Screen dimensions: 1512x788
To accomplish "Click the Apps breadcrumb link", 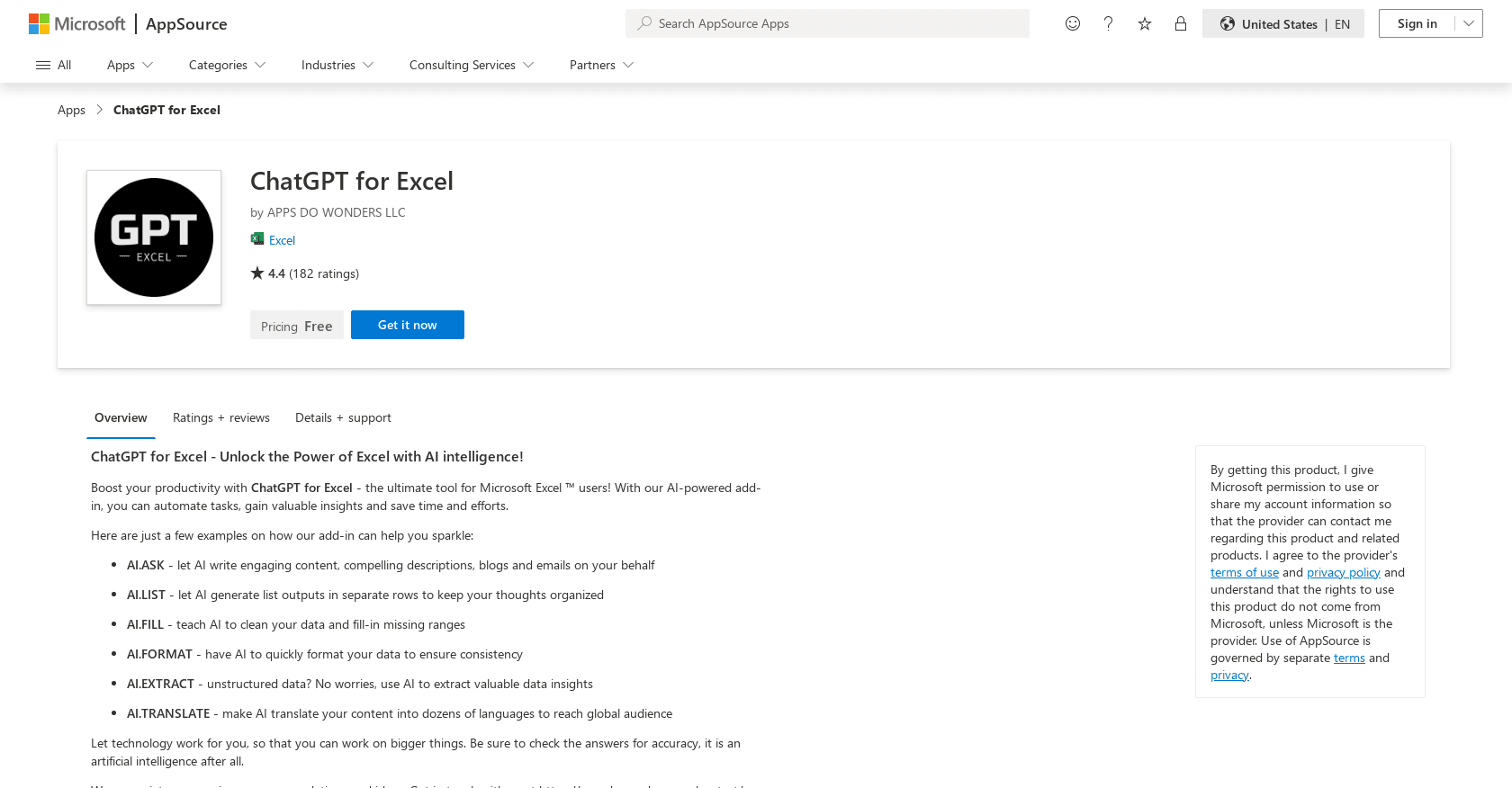I will (71, 109).
